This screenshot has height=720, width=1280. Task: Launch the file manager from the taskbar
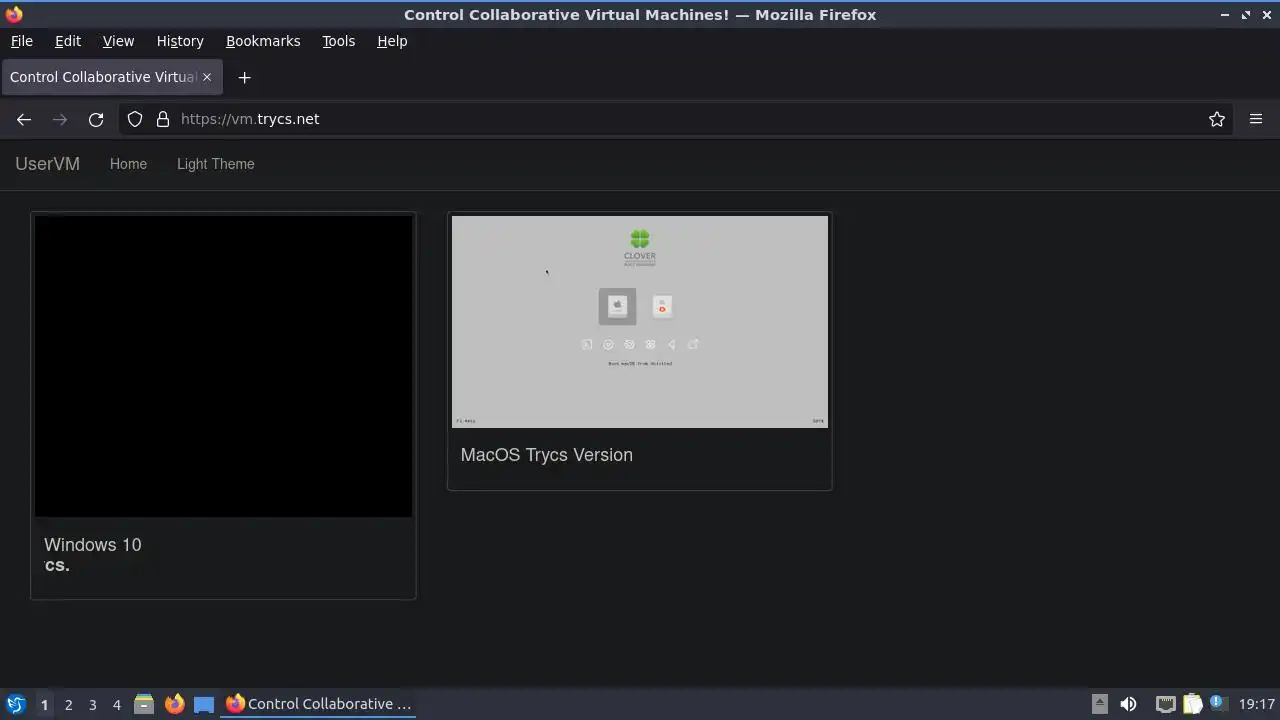[144, 704]
